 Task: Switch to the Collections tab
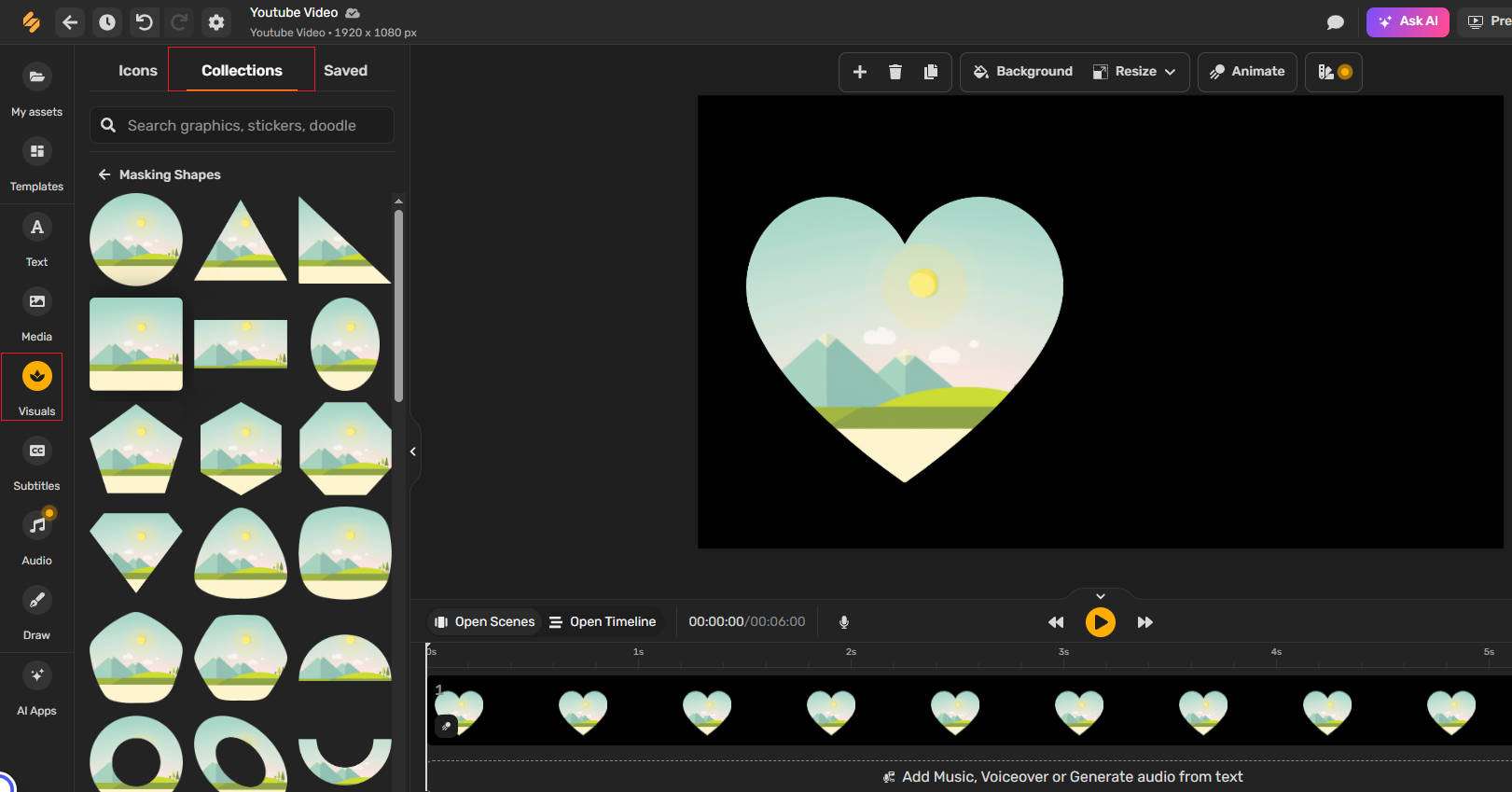(242, 71)
